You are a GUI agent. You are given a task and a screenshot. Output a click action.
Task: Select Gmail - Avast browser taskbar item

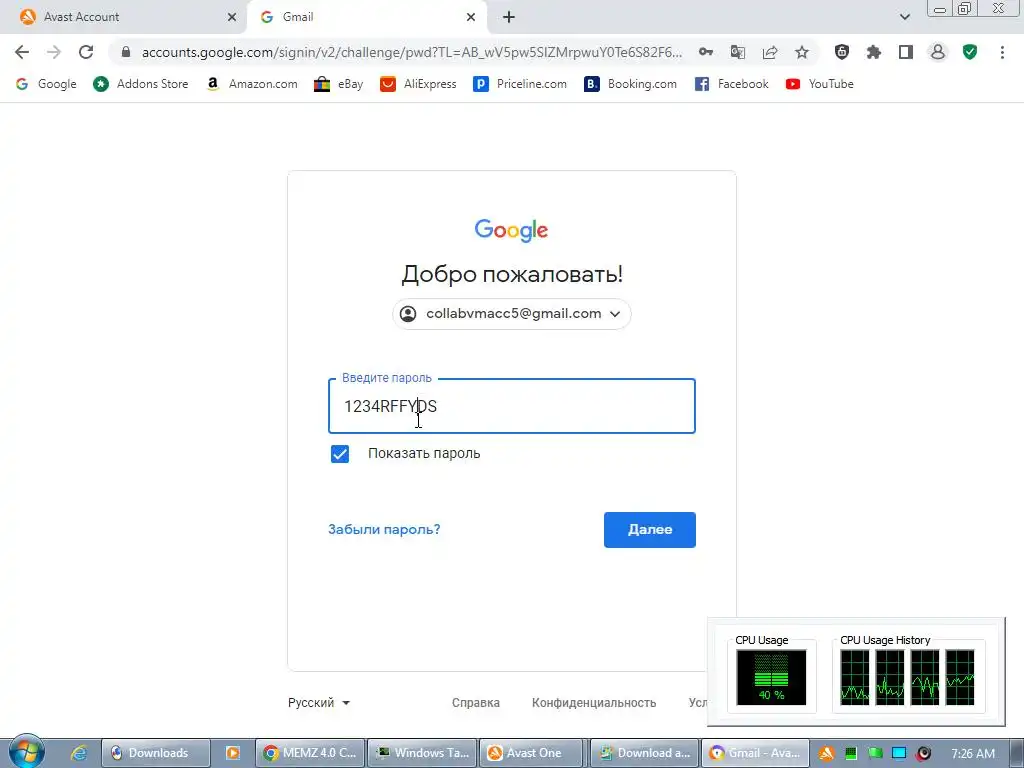click(x=756, y=753)
